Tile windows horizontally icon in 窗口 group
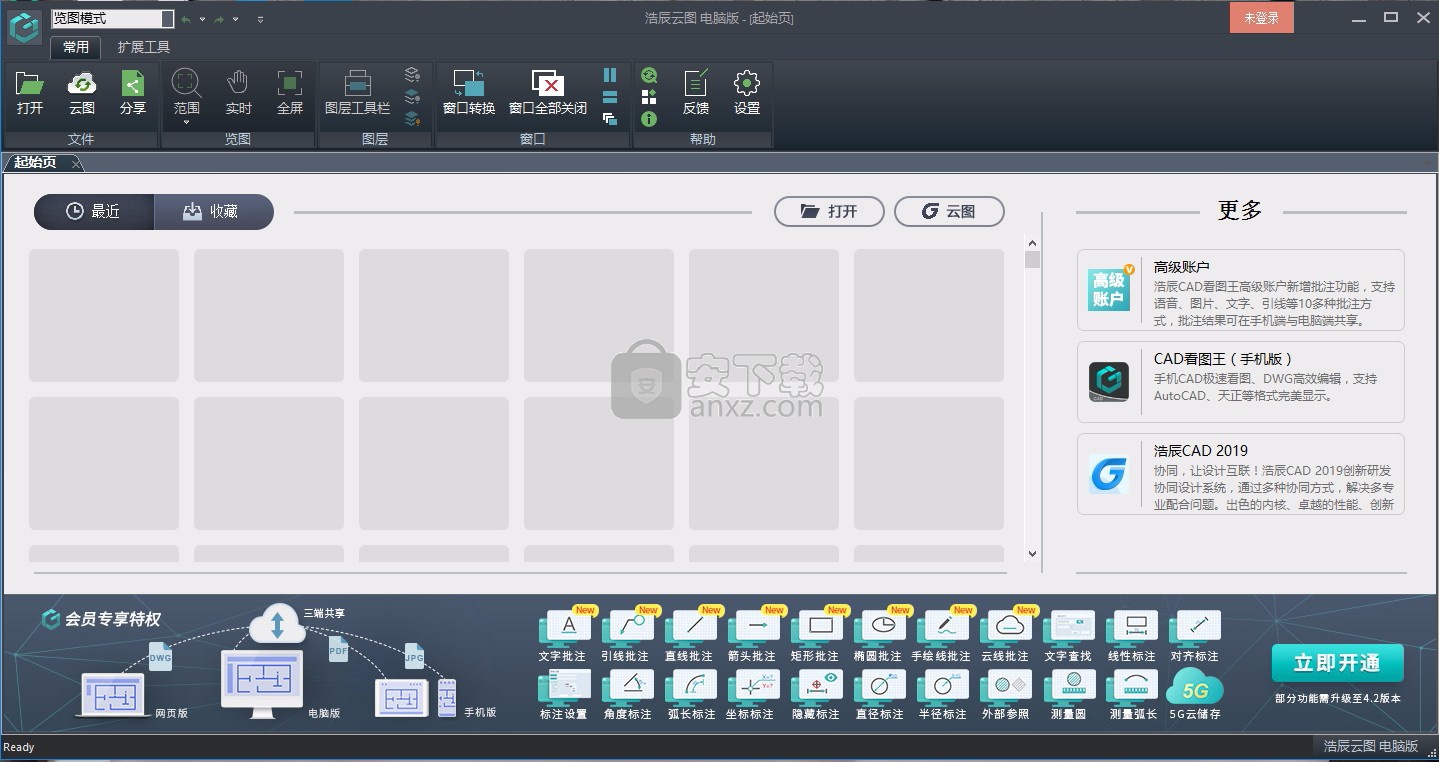Image resolution: width=1439 pixels, height=762 pixels. (x=610, y=97)
